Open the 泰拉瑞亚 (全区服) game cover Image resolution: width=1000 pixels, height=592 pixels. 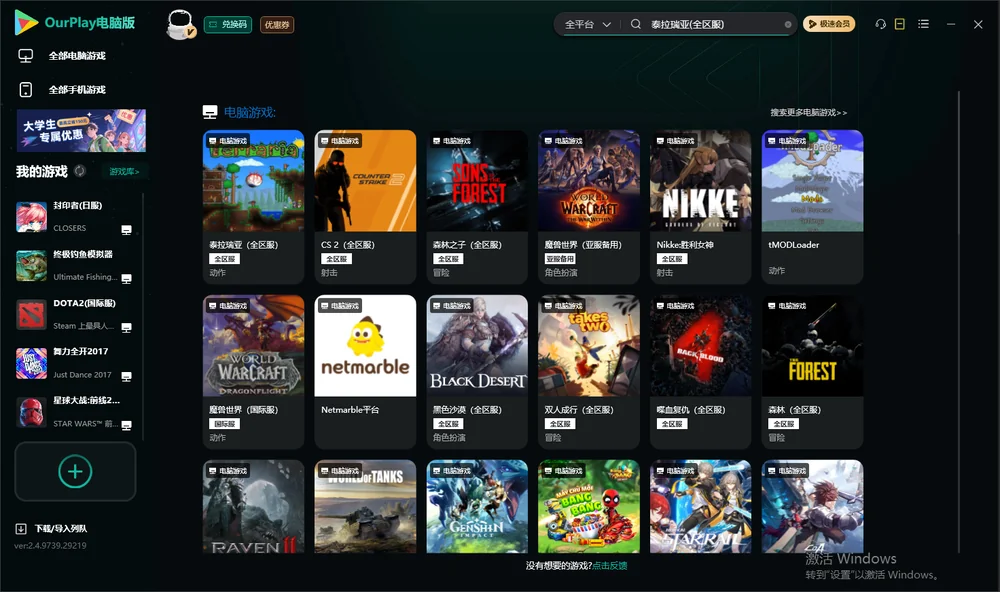[x=254, y=181]
